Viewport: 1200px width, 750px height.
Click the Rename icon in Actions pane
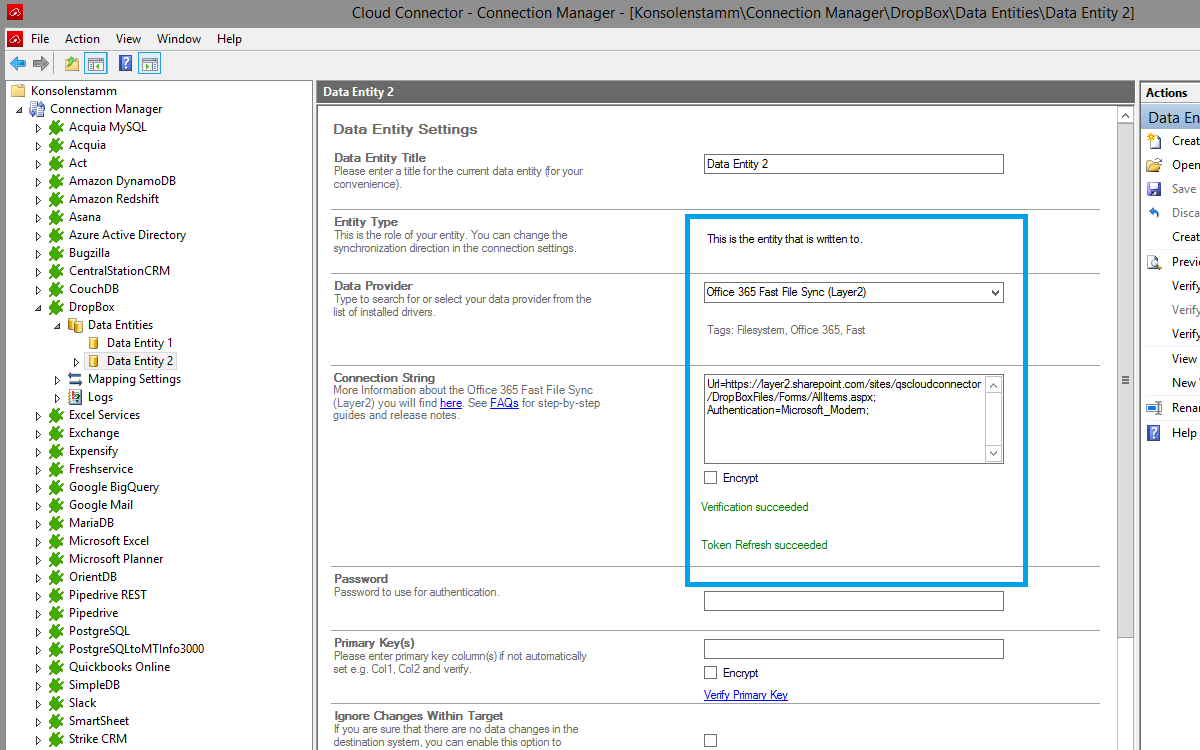(1154, 408)
